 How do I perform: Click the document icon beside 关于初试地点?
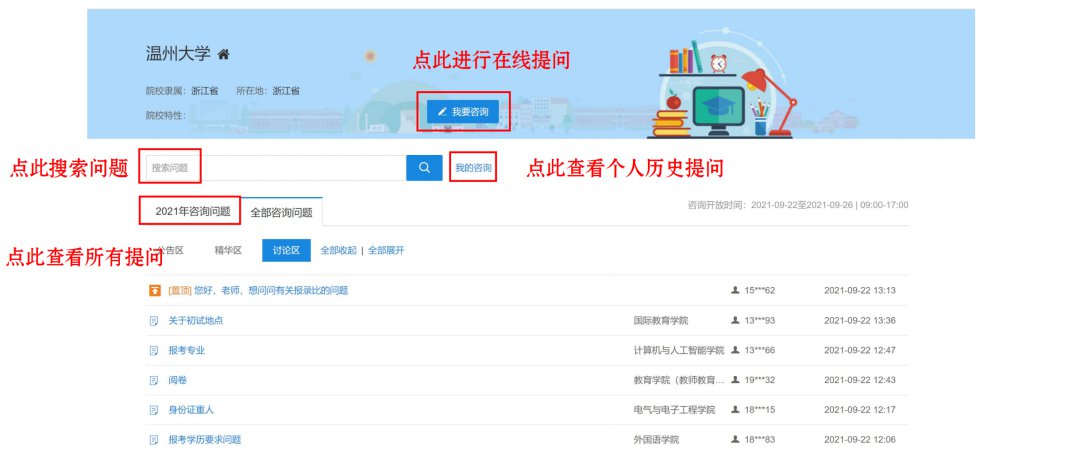tap(154, 321)
